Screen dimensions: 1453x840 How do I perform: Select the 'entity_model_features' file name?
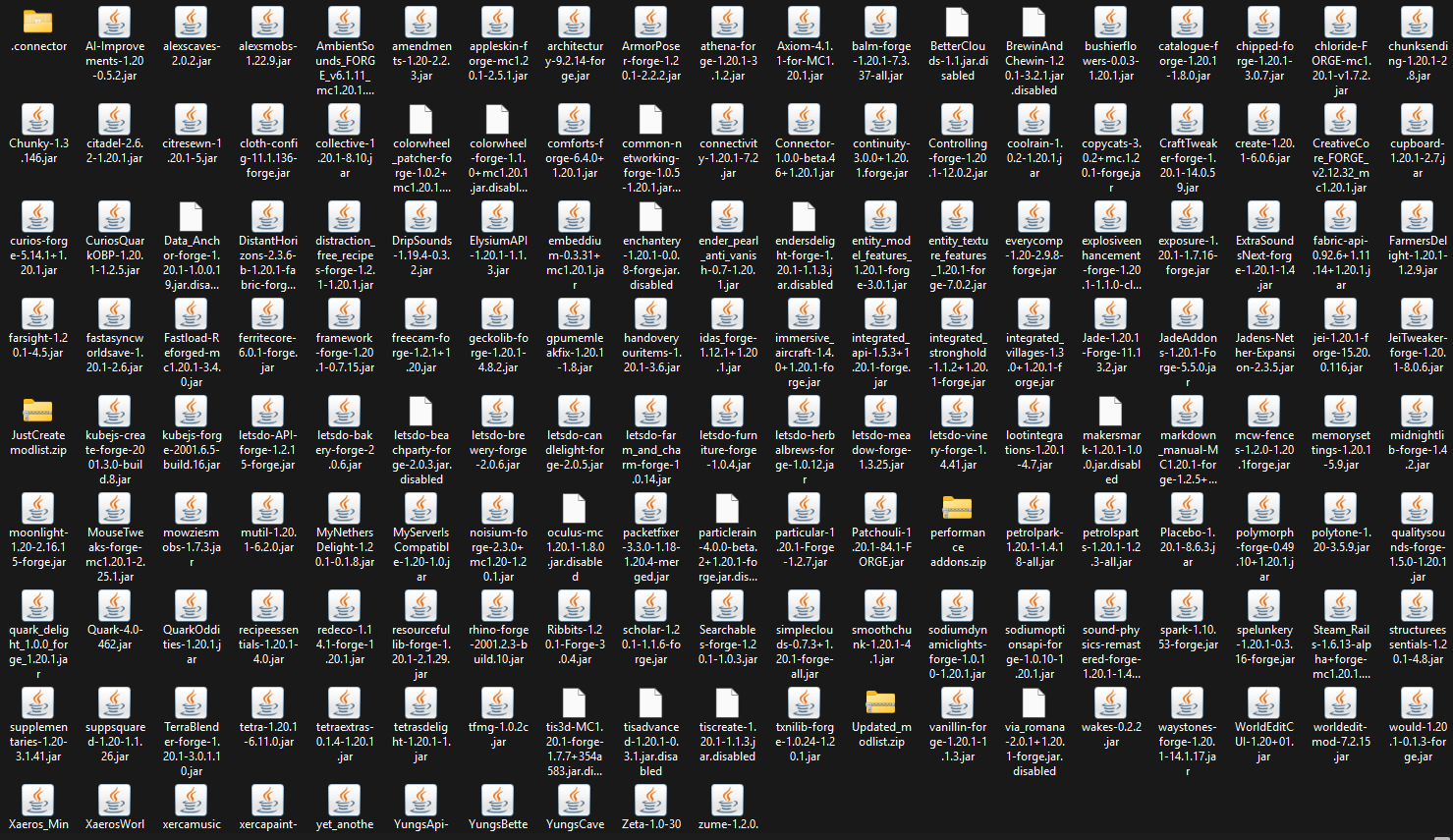coord(880,262)
